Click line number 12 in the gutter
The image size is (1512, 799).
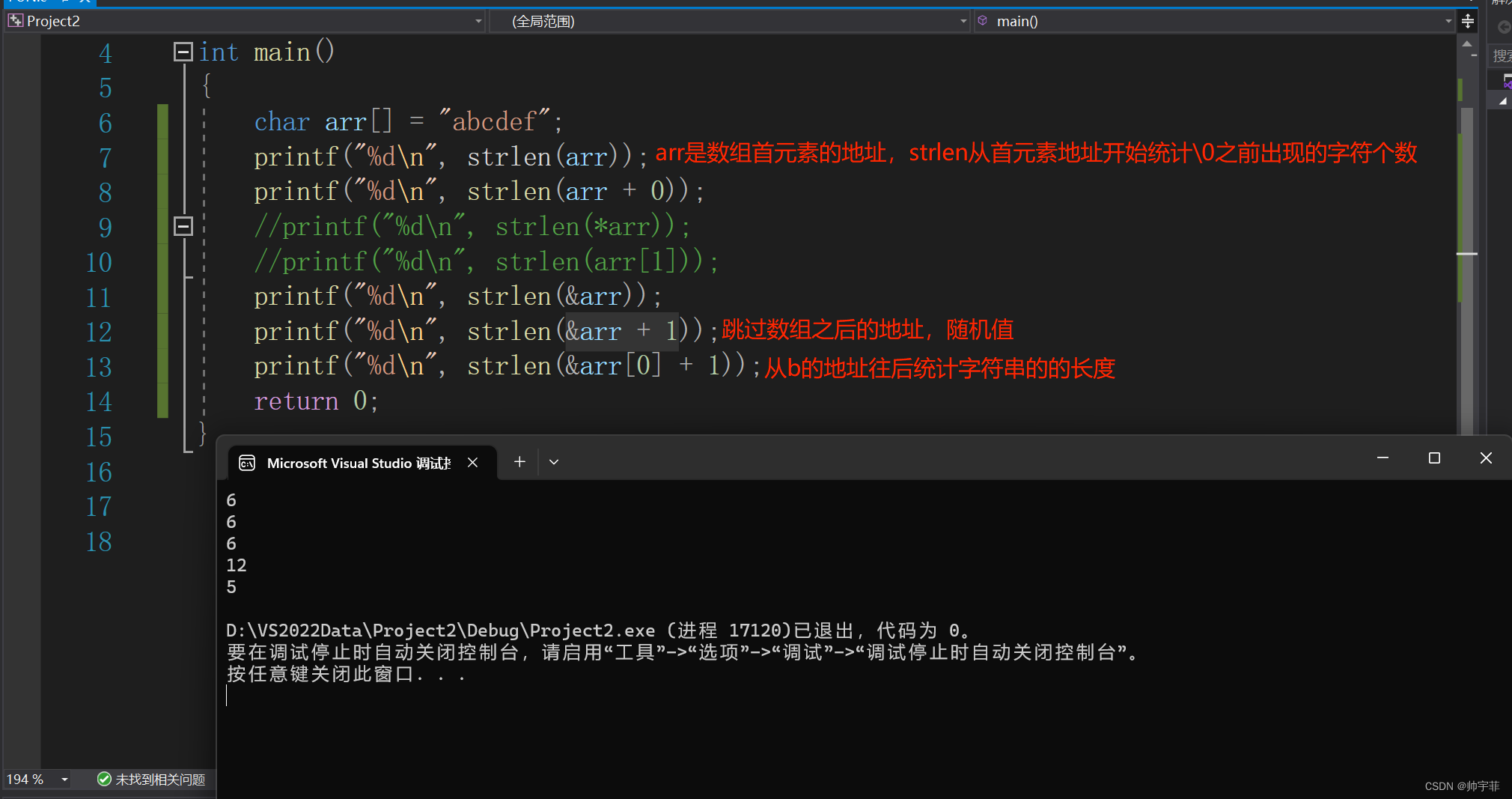click(x=99, y=332)
